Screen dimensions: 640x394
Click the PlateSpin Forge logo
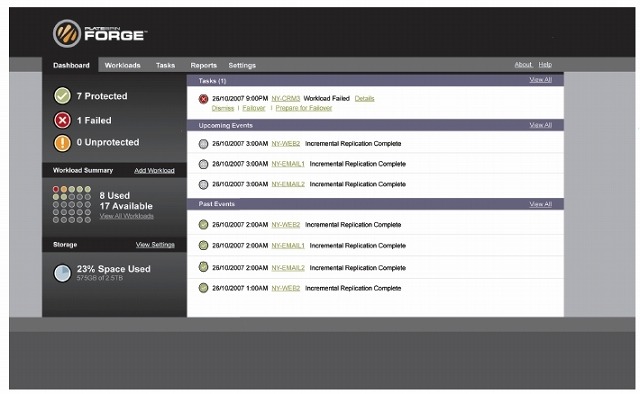100,33
